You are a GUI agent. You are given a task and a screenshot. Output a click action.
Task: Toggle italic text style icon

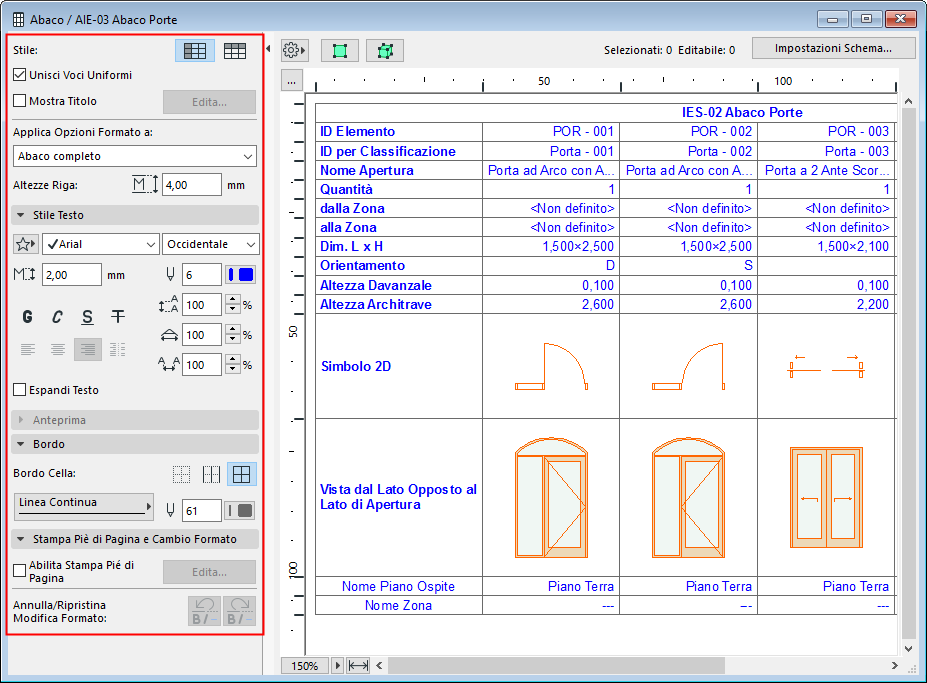58,317
